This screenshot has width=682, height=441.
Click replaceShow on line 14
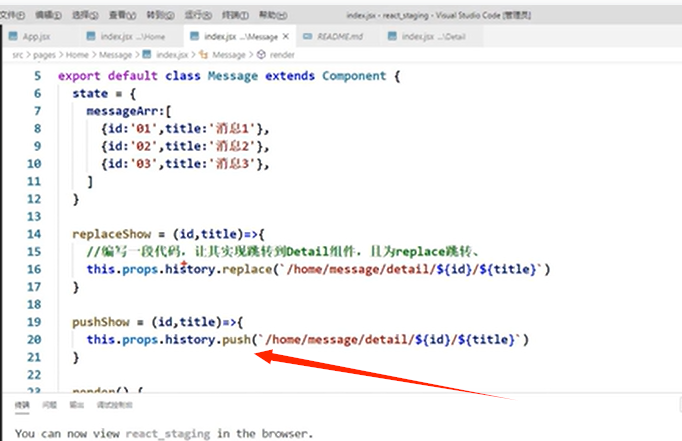[x=112, y=234]
